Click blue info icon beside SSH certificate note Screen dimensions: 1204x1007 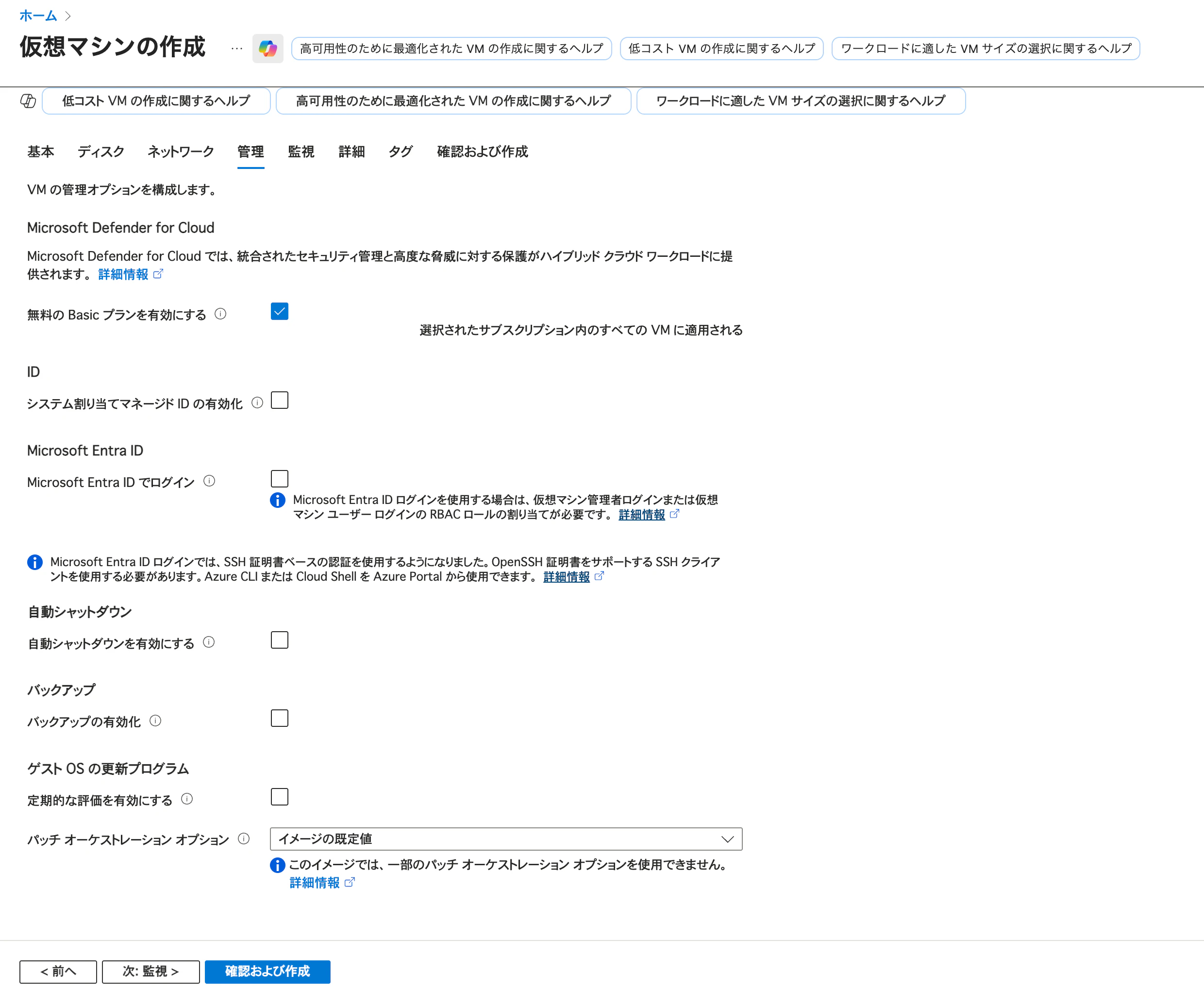tap(35, 562)
